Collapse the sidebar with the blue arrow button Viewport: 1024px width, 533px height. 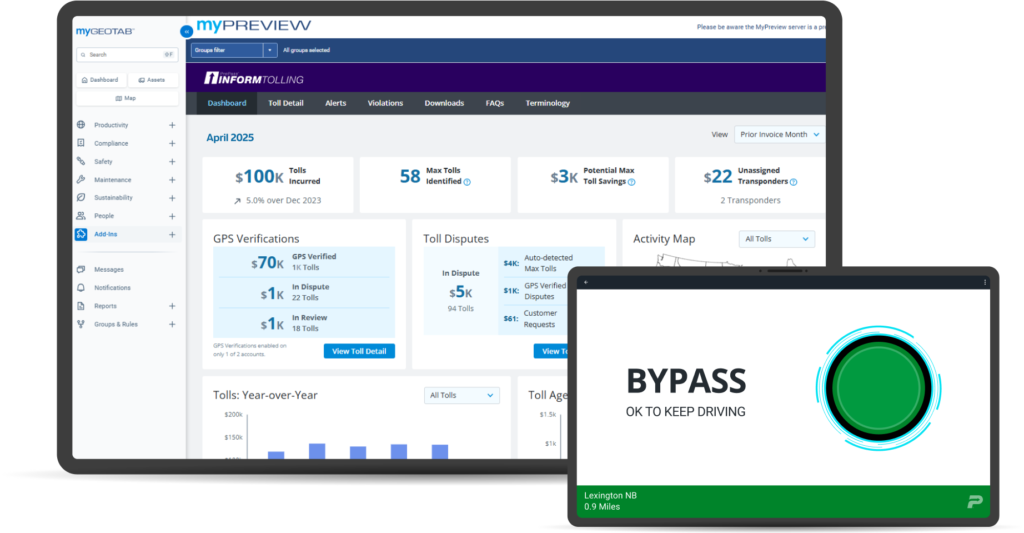pos(186,31)
